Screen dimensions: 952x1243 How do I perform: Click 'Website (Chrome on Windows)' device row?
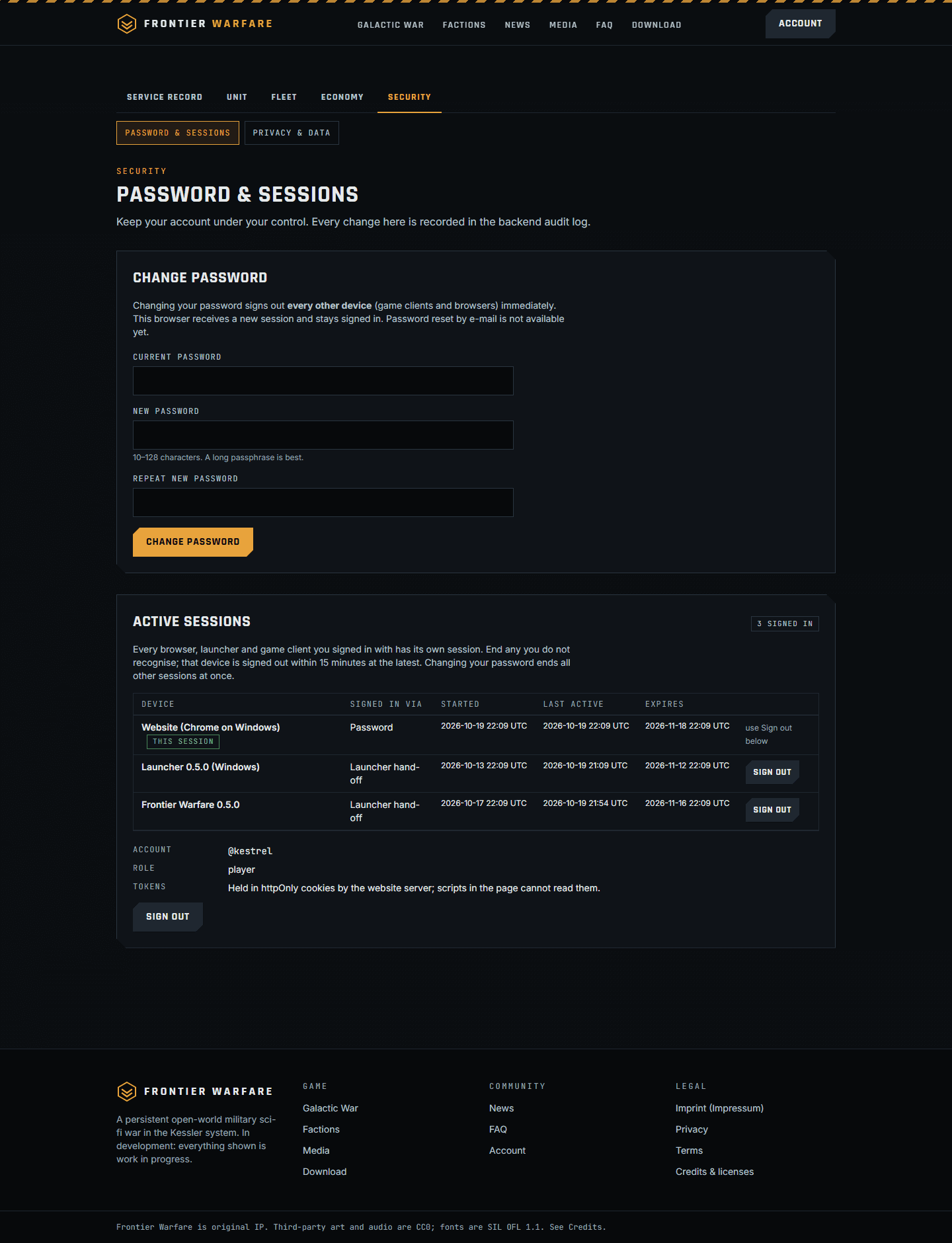[x=476, y=735]
